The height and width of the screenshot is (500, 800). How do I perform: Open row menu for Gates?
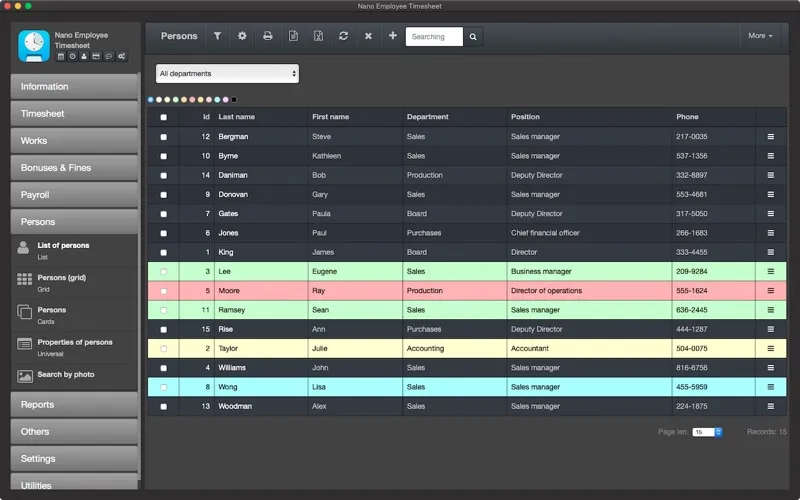coord(770,214)
